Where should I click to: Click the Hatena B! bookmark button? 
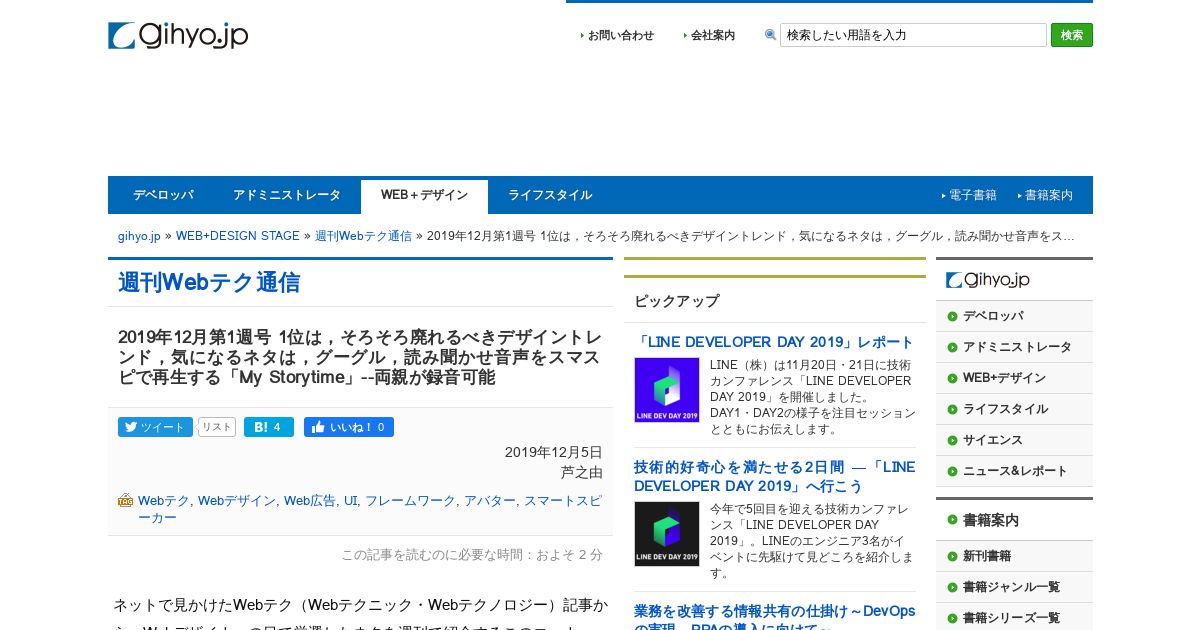269,427
